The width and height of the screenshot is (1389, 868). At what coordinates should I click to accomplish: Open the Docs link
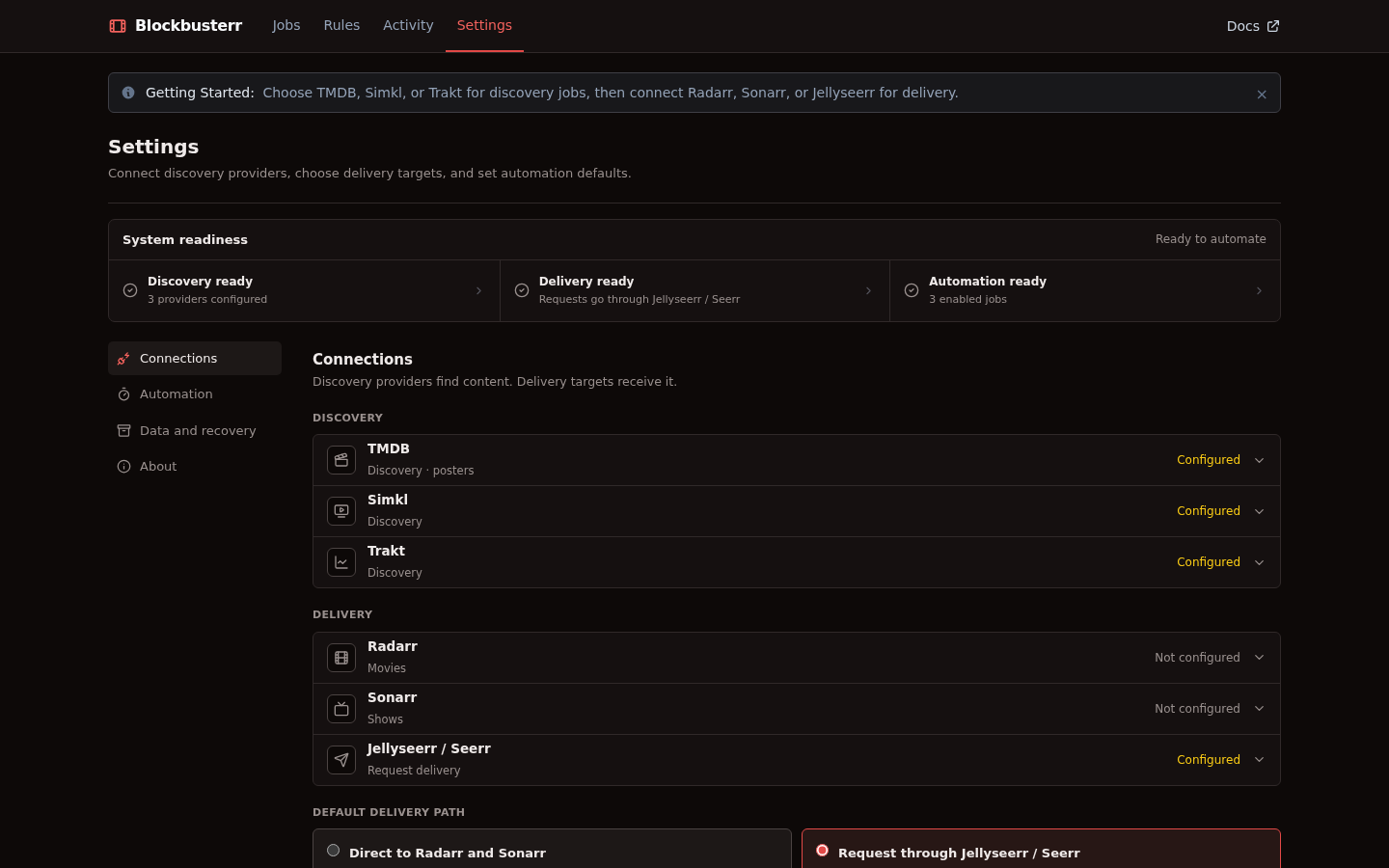point(1253,26)
